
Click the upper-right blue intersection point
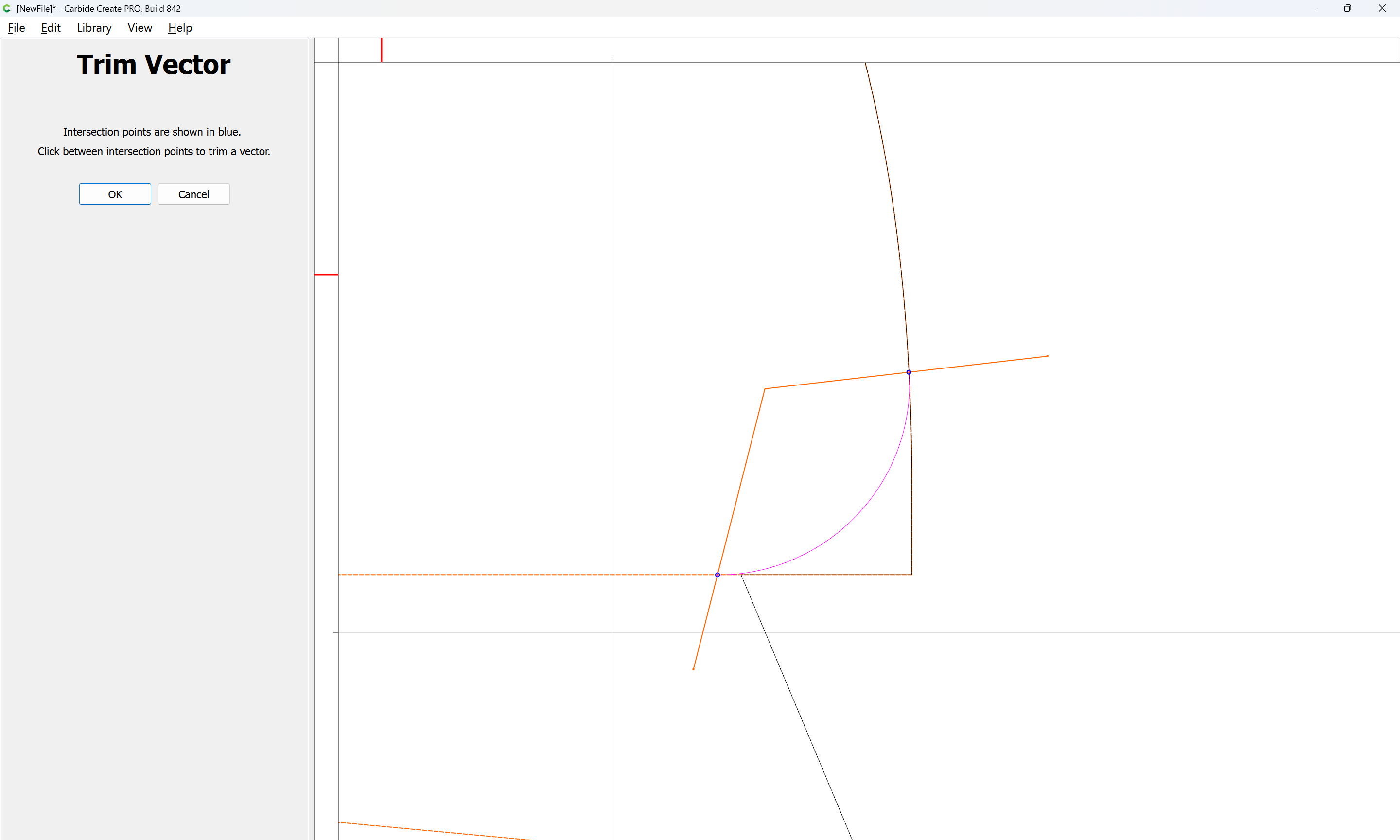(909, 372)
